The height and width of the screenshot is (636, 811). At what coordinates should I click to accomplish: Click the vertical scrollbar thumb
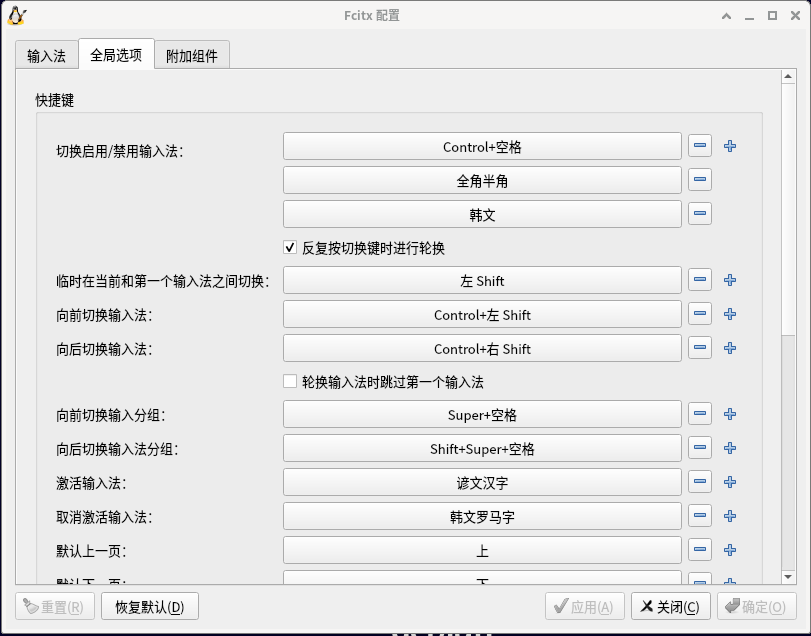[788, 209]
